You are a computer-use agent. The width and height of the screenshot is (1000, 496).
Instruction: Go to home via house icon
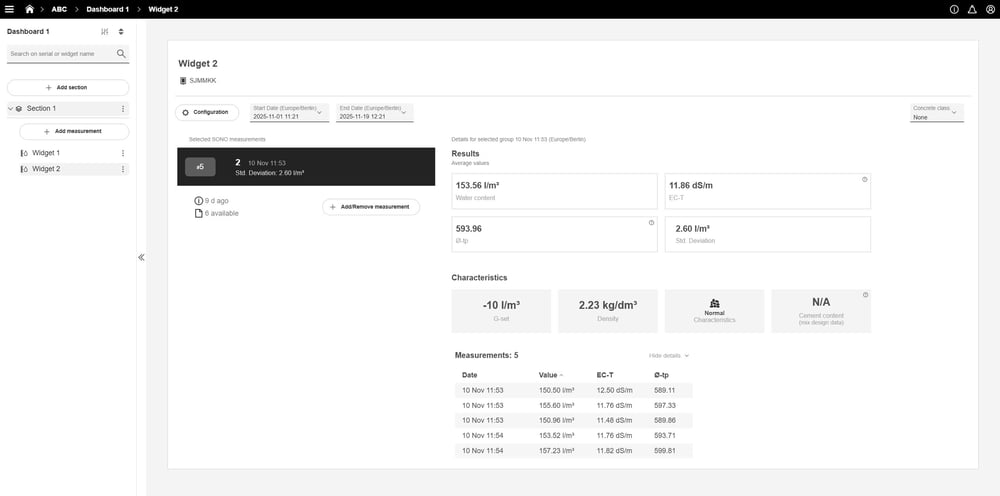click(30, 9)
